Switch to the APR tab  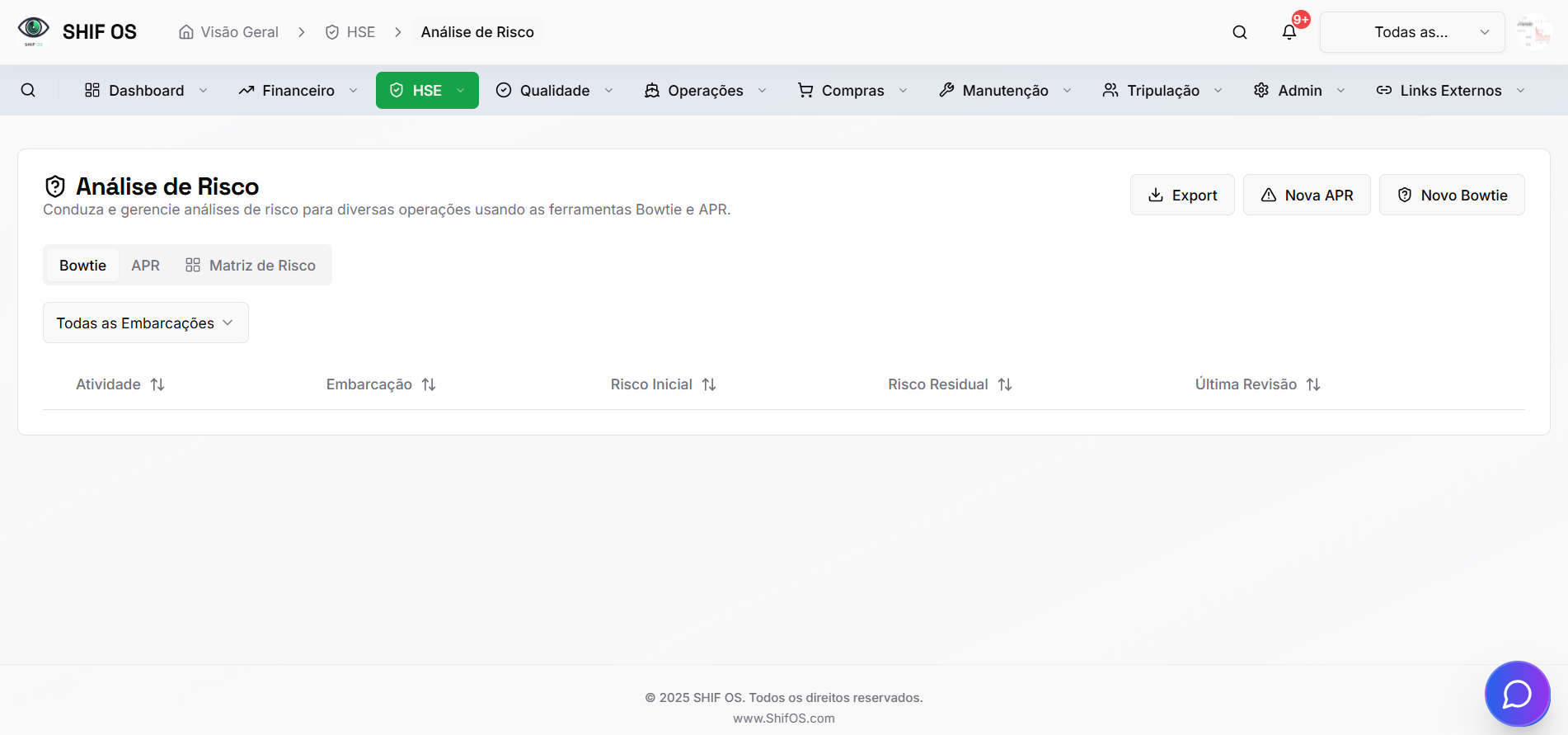(145, 265)
